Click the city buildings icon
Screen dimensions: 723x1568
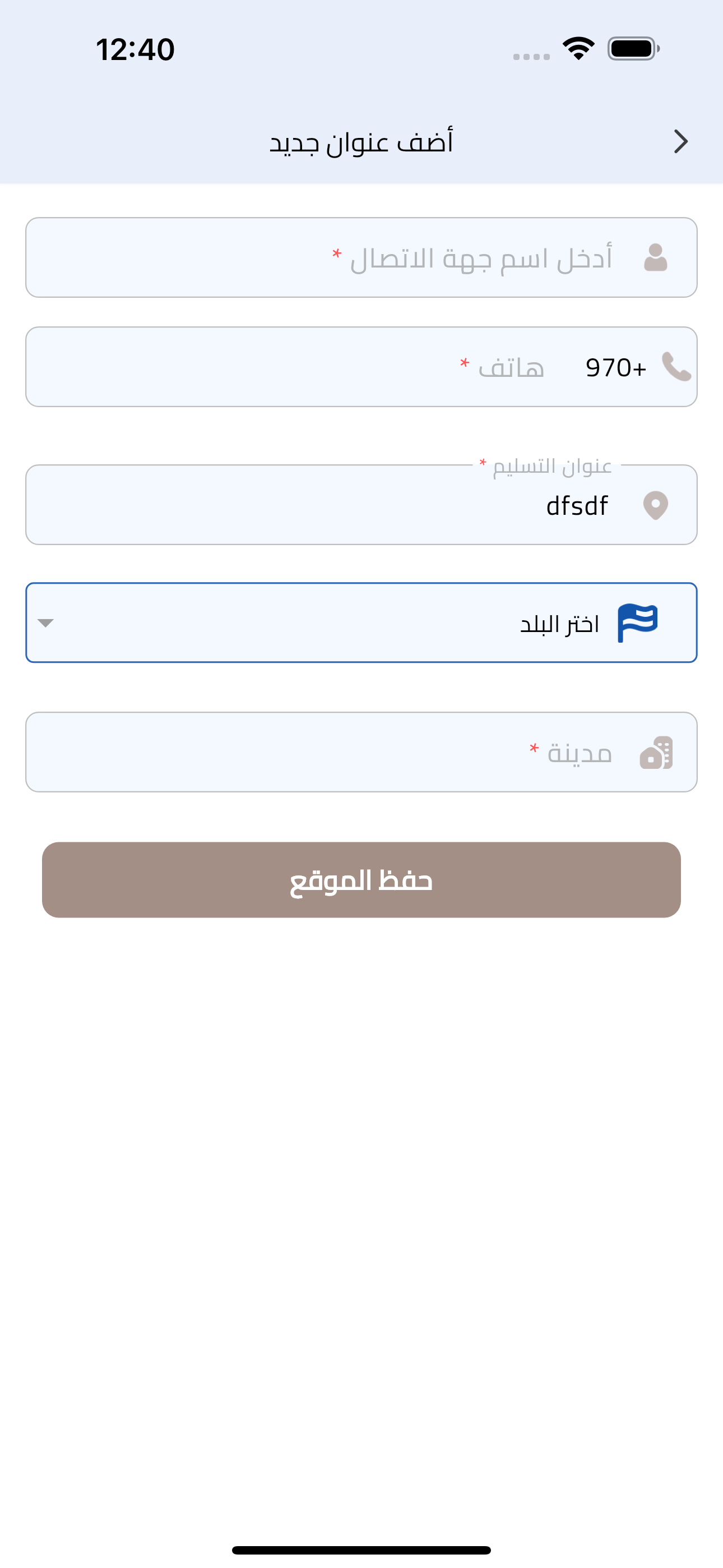click(x=656, y=753)
